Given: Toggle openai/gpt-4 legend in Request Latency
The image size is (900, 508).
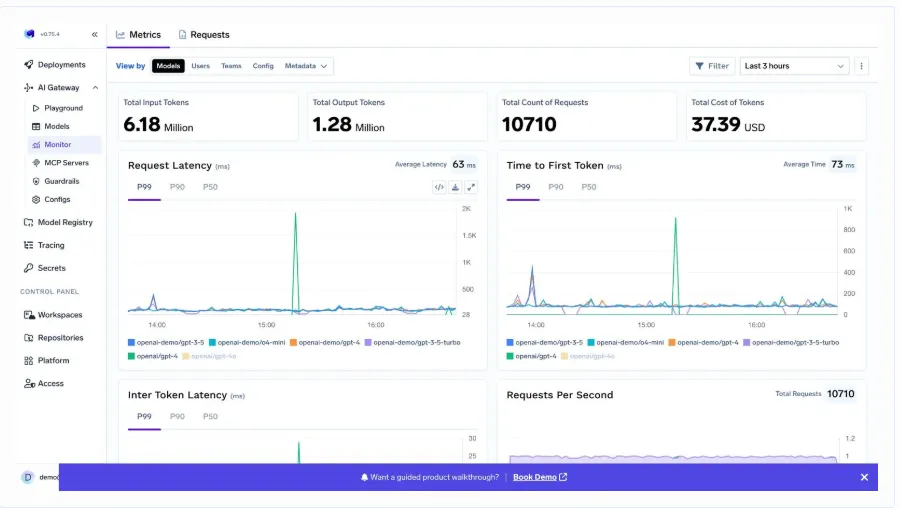Looking at the screenshot, I should (x=153, y=356).
